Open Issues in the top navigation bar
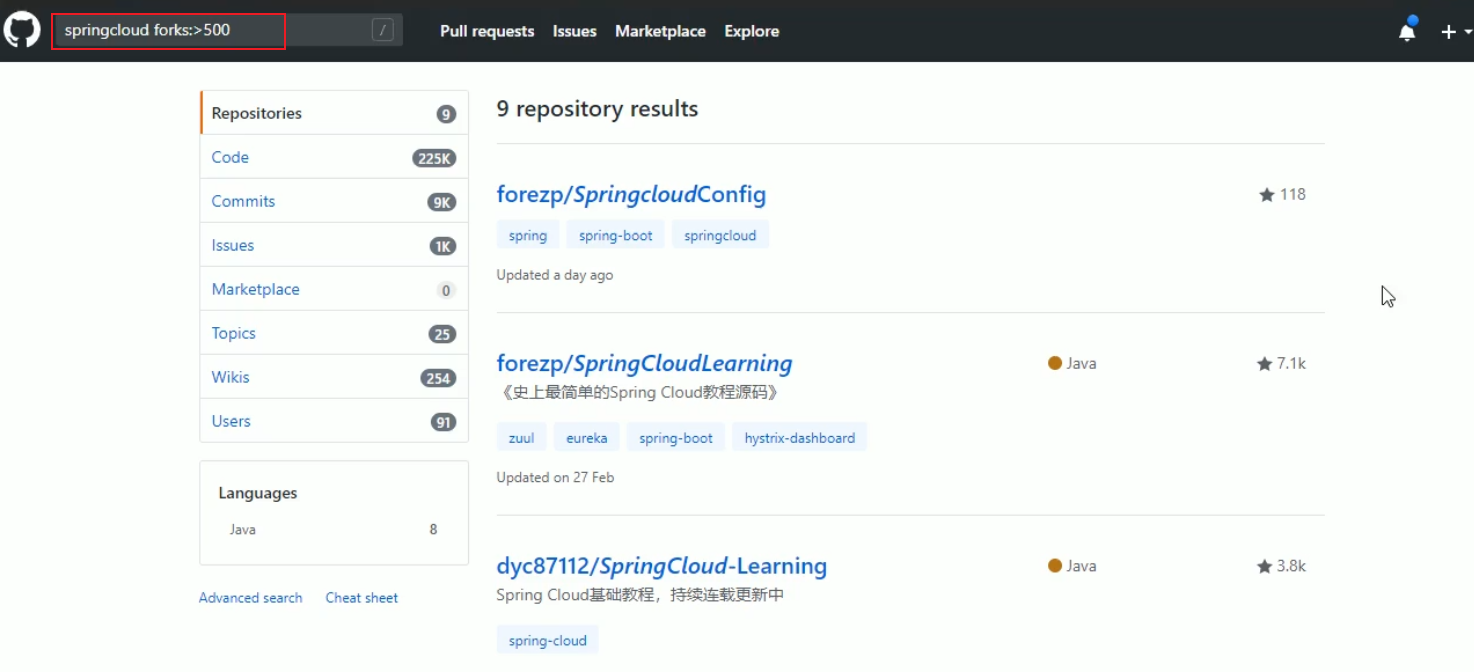This screenshot has height=672, width=1474. coord(574,31)
